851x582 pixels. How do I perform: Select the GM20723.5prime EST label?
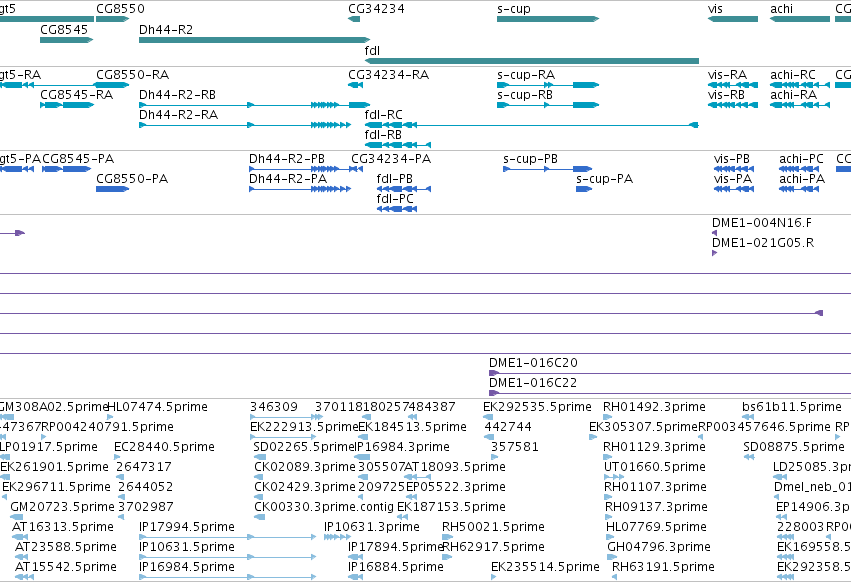pos(62,507)
